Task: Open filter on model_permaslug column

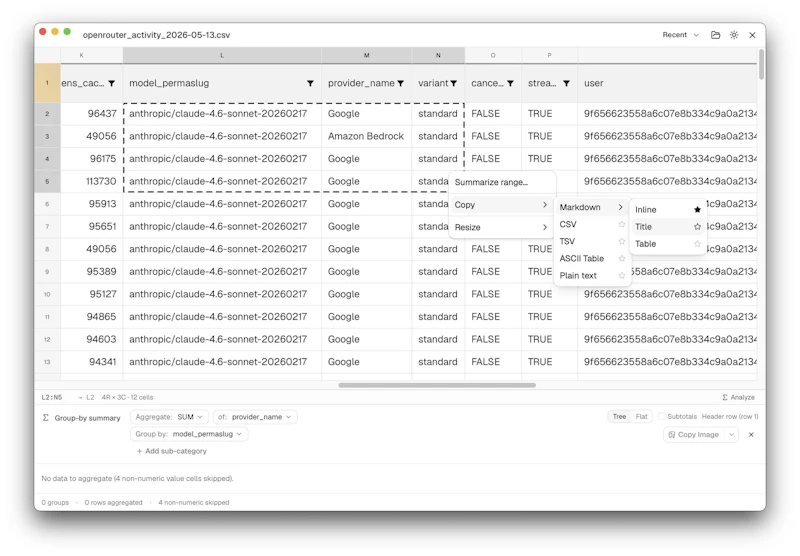Action: 310,83
